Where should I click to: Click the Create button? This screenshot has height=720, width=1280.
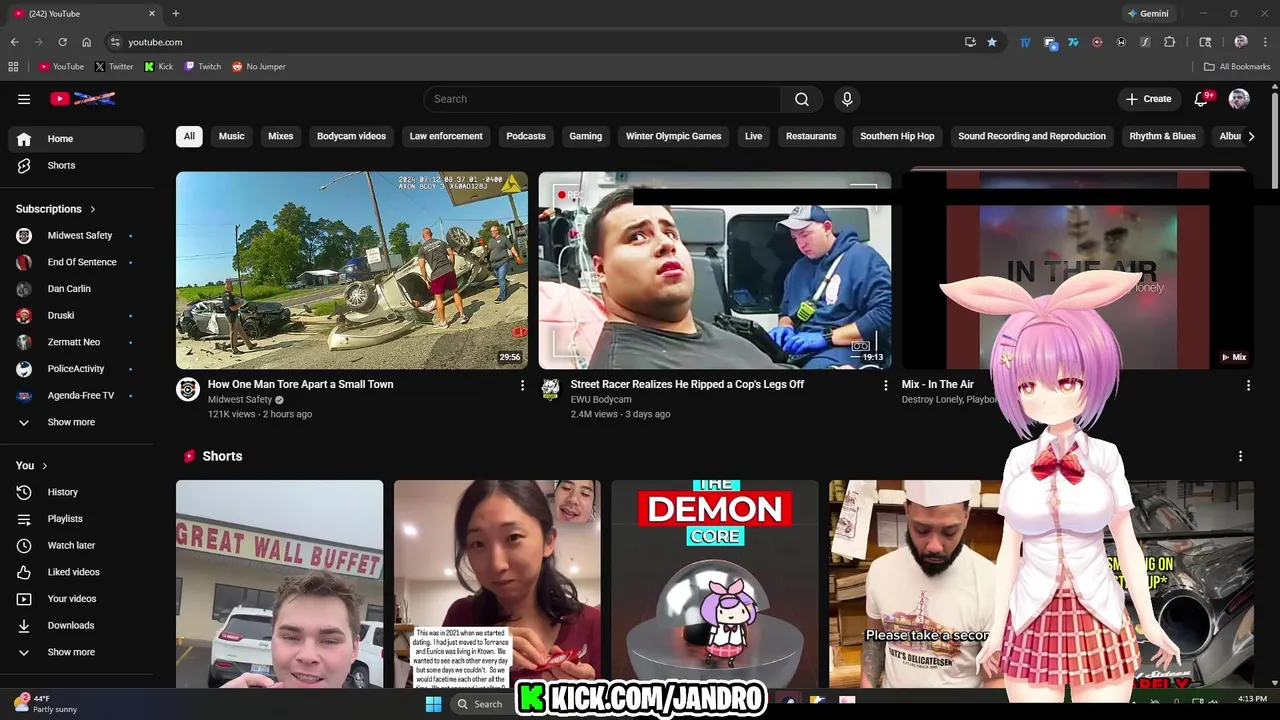[1148, 99]
